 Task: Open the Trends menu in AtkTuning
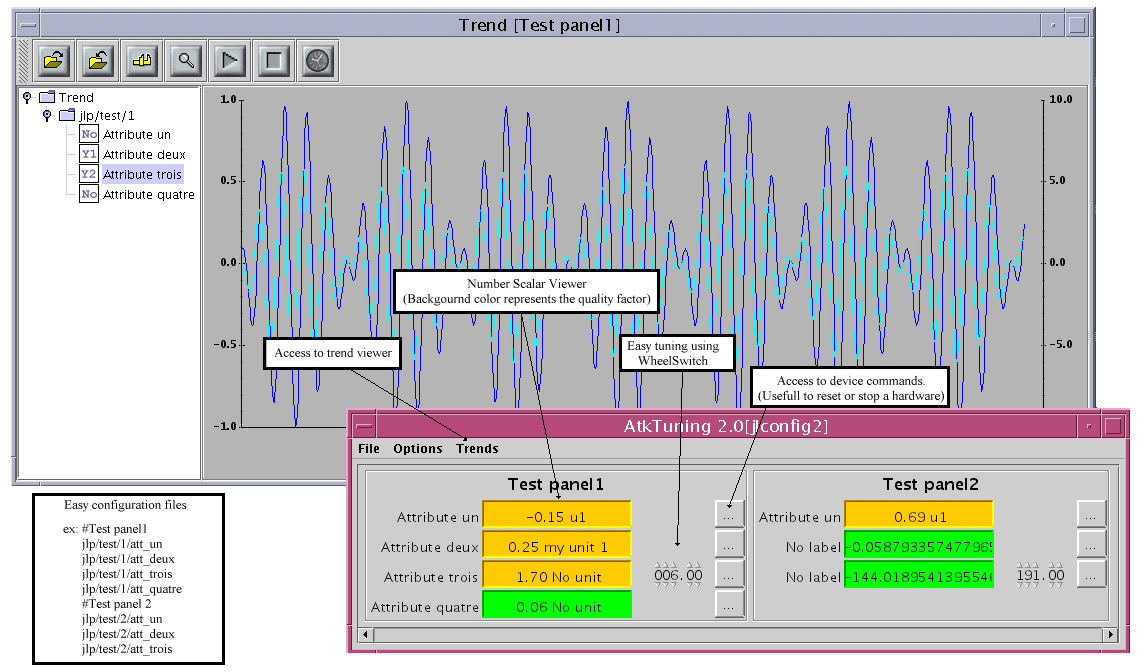coord(477,449)
